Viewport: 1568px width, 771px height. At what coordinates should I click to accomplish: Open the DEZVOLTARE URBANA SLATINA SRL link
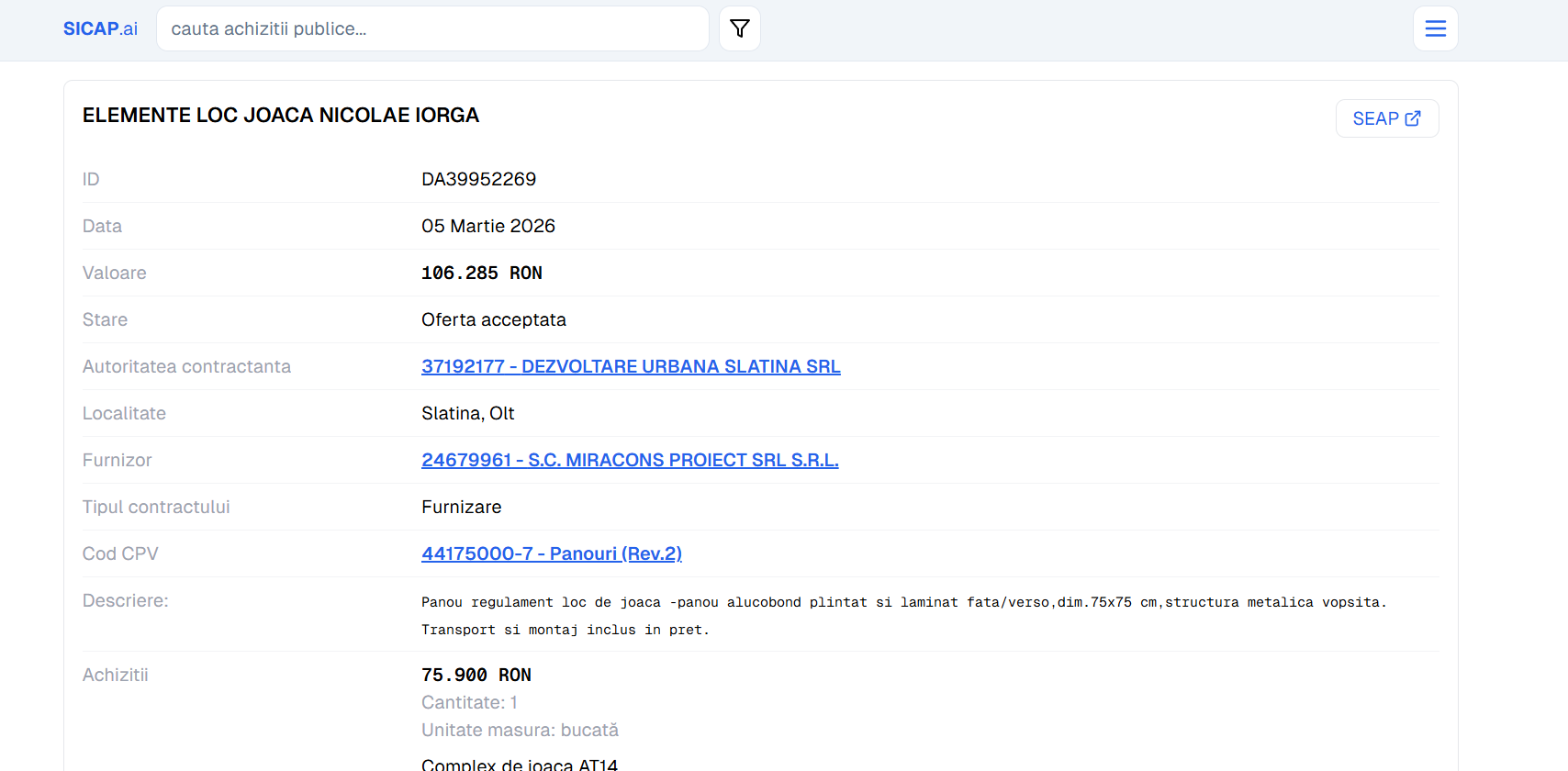(x=631, y=366)
